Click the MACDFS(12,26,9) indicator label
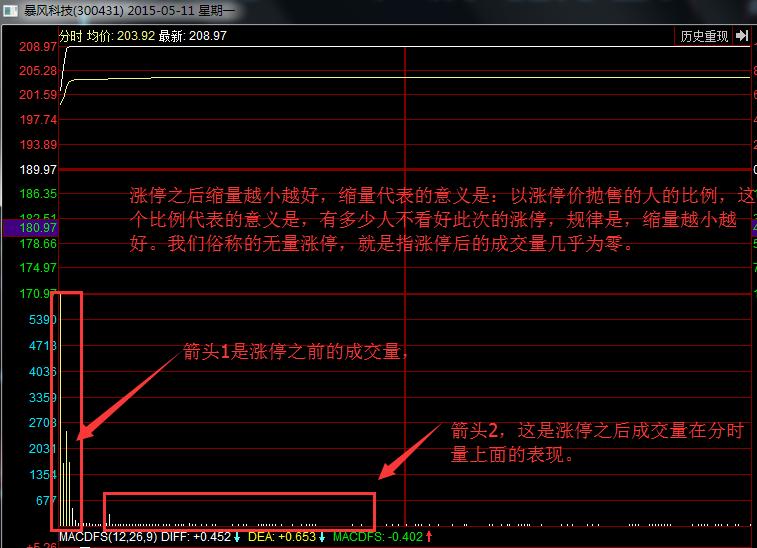Viewport: 757px width, 548px height. (x=108, y=537)
